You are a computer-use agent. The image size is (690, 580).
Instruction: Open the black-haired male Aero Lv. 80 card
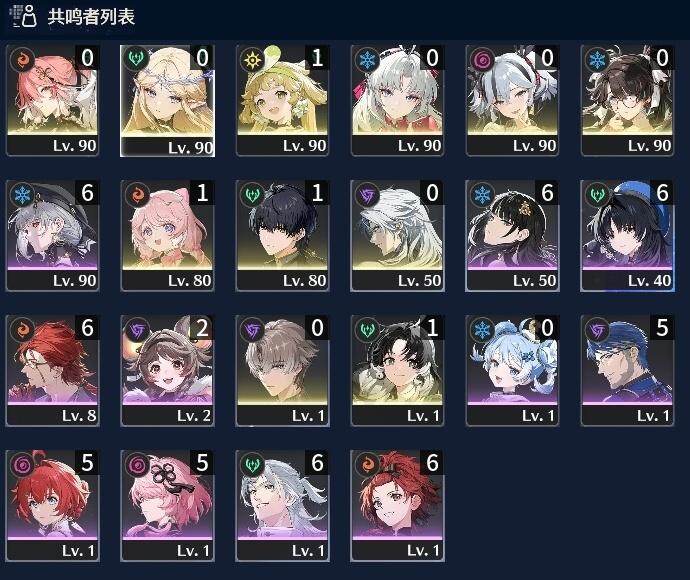pyautogui.click(x=282, y=235)
